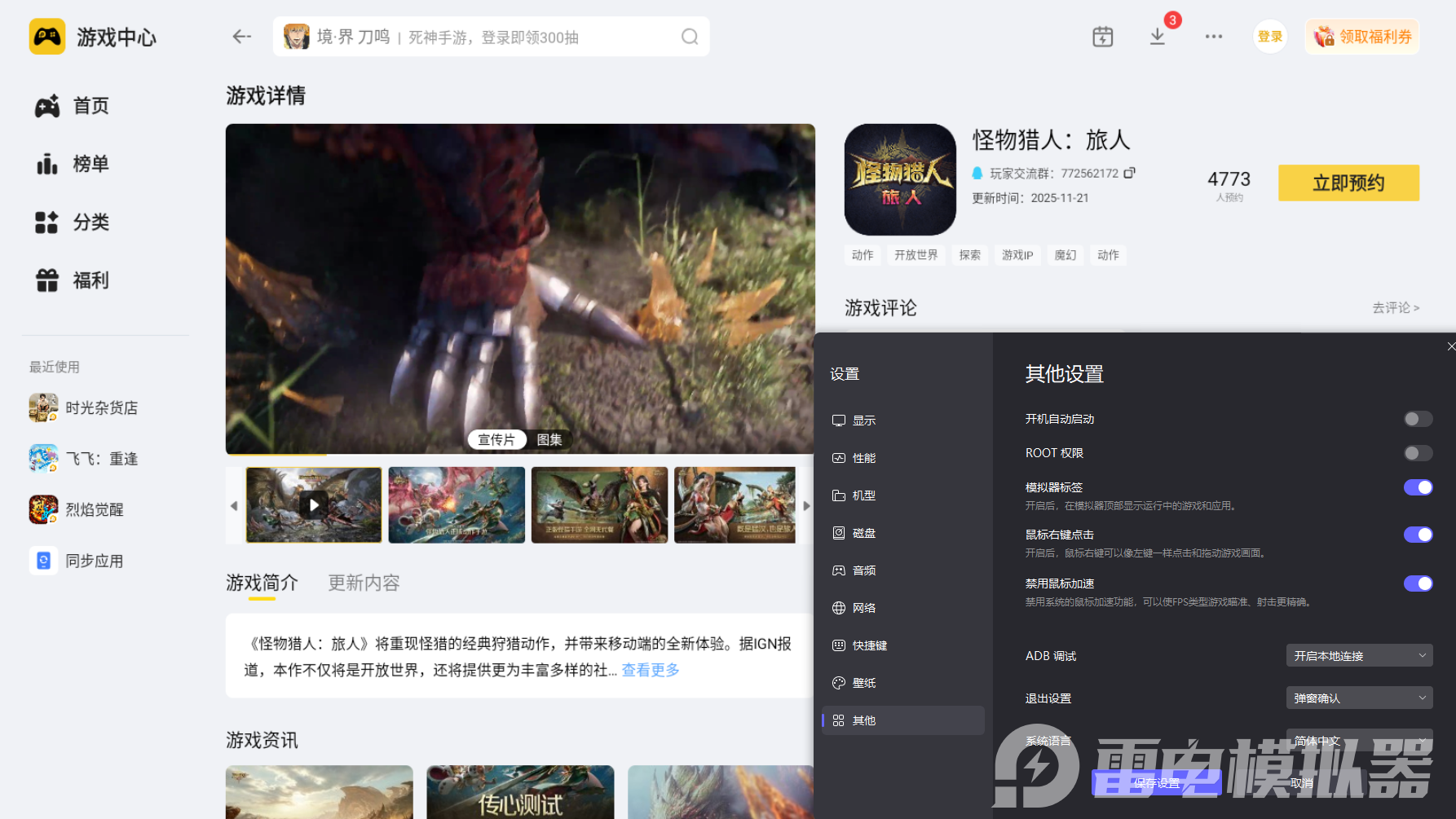Open the 磁盘 settings section
1456x819 pixels.
pos(864,533)
